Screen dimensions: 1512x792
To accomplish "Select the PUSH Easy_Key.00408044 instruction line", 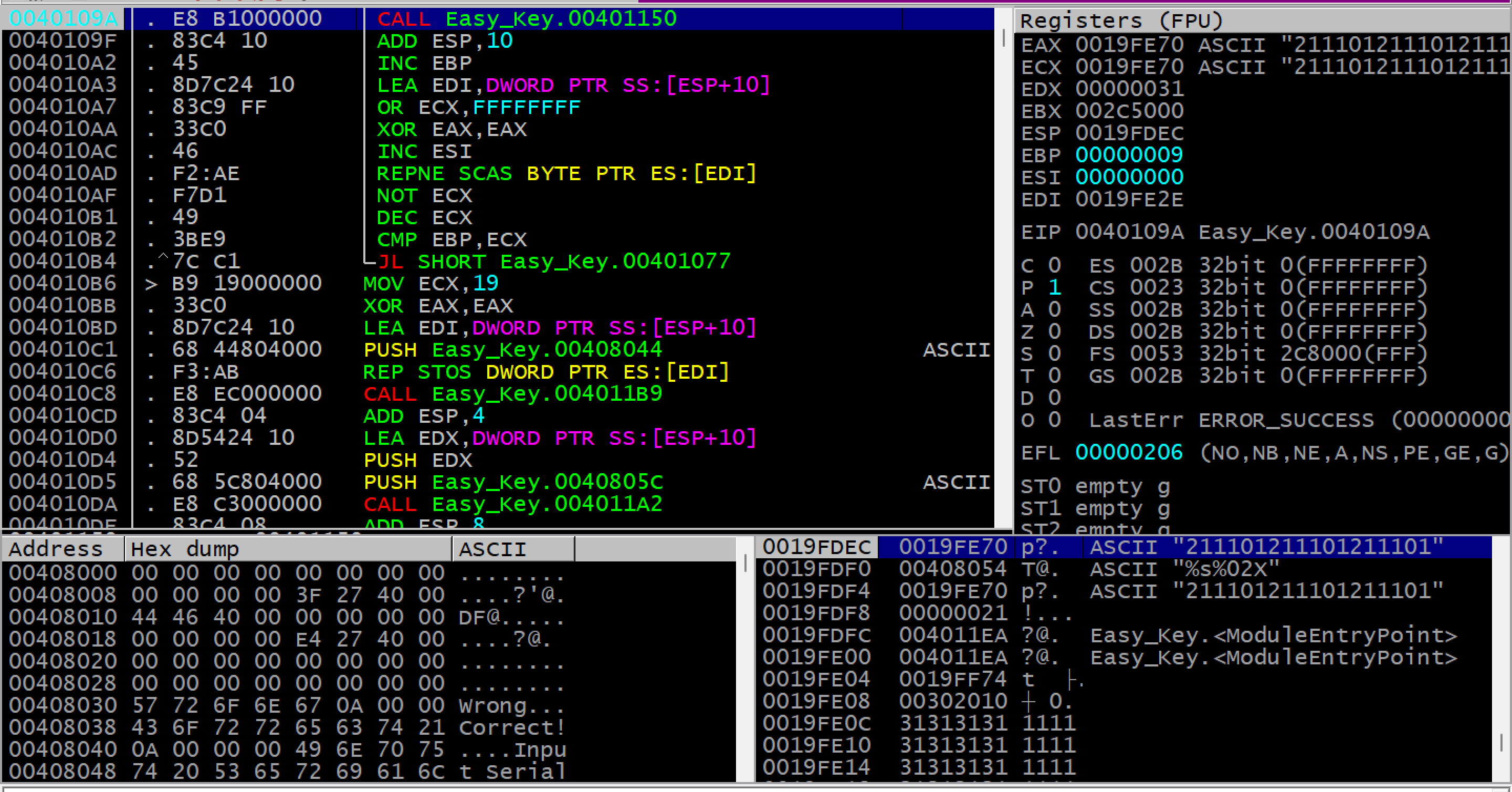I will point(512,350).
